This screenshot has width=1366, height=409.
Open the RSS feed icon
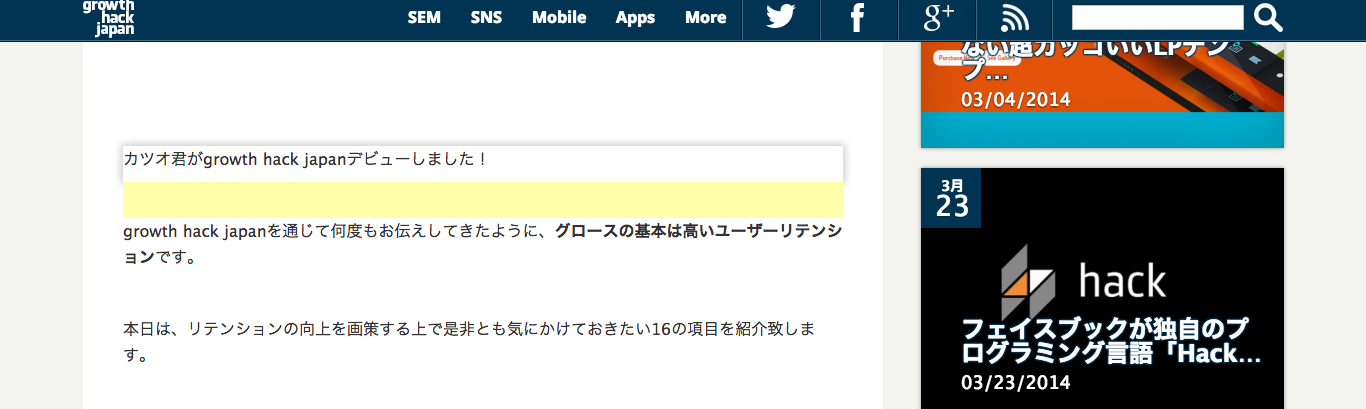tap(1014, 18)
